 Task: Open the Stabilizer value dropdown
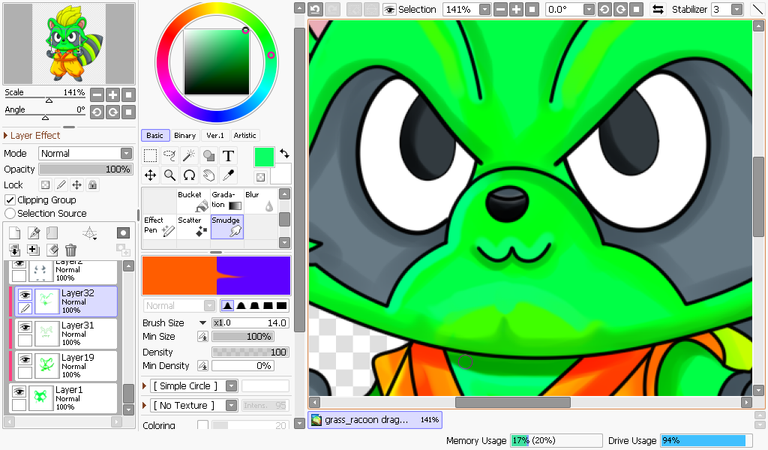[x=737, y=9]
